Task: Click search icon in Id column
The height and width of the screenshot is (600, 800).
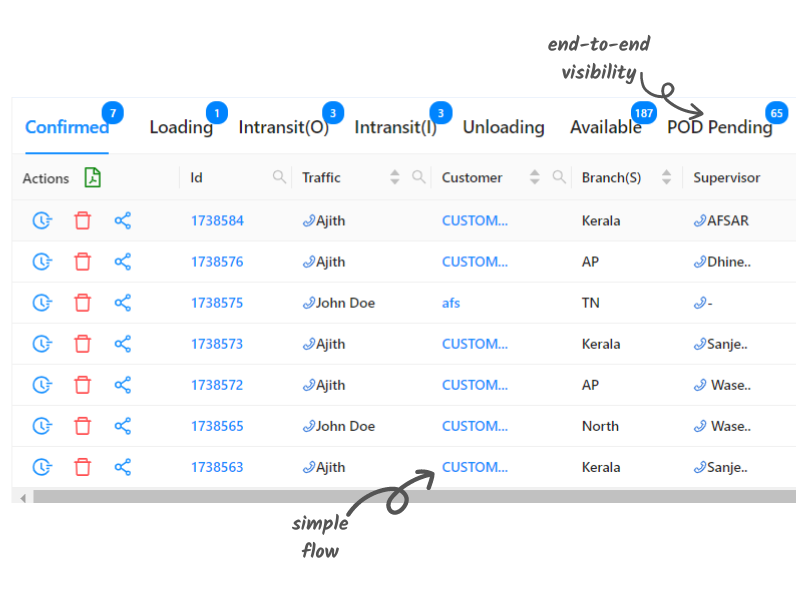Action: (x=279, y=178)
